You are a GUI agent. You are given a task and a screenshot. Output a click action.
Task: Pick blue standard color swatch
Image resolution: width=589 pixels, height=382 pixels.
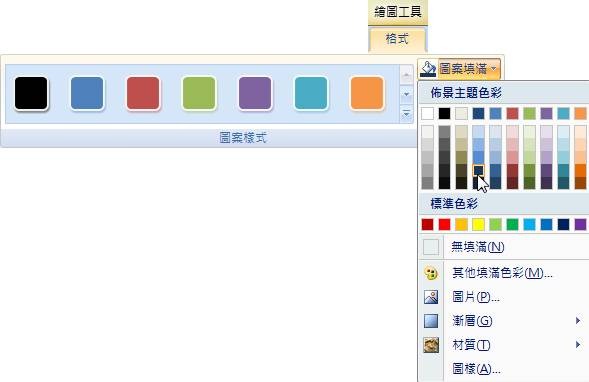[x=546, y=225]
